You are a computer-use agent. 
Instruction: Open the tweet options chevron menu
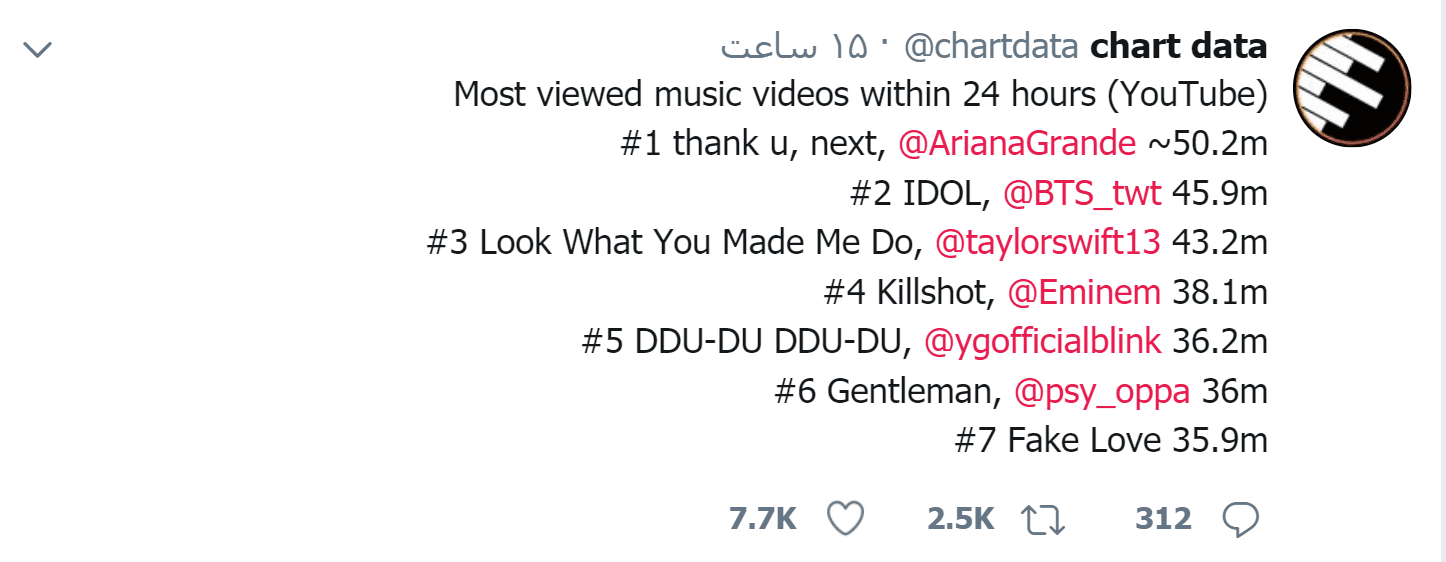point(37,49)
